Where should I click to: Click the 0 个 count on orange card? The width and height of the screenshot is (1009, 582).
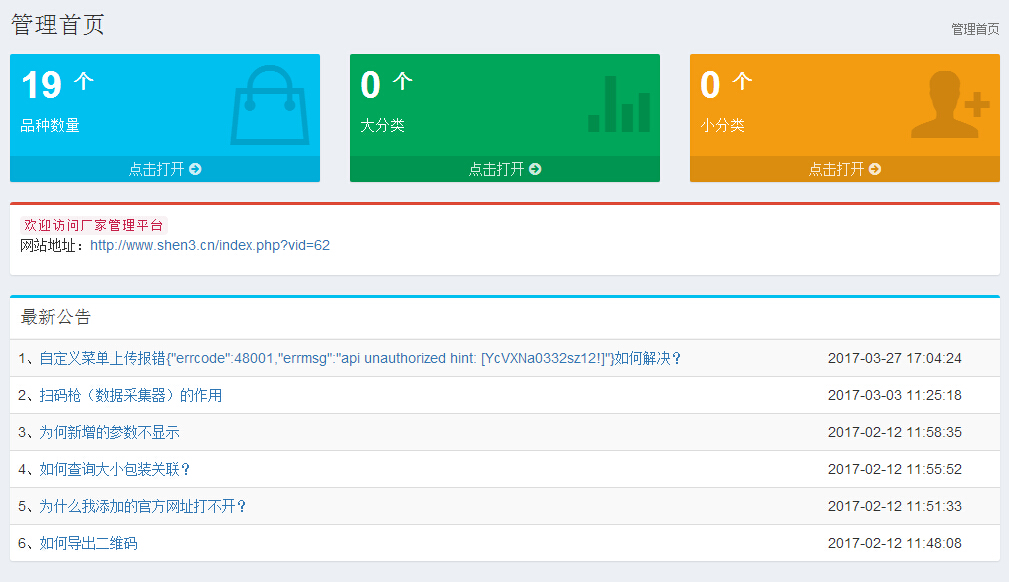tap(726, 84)
